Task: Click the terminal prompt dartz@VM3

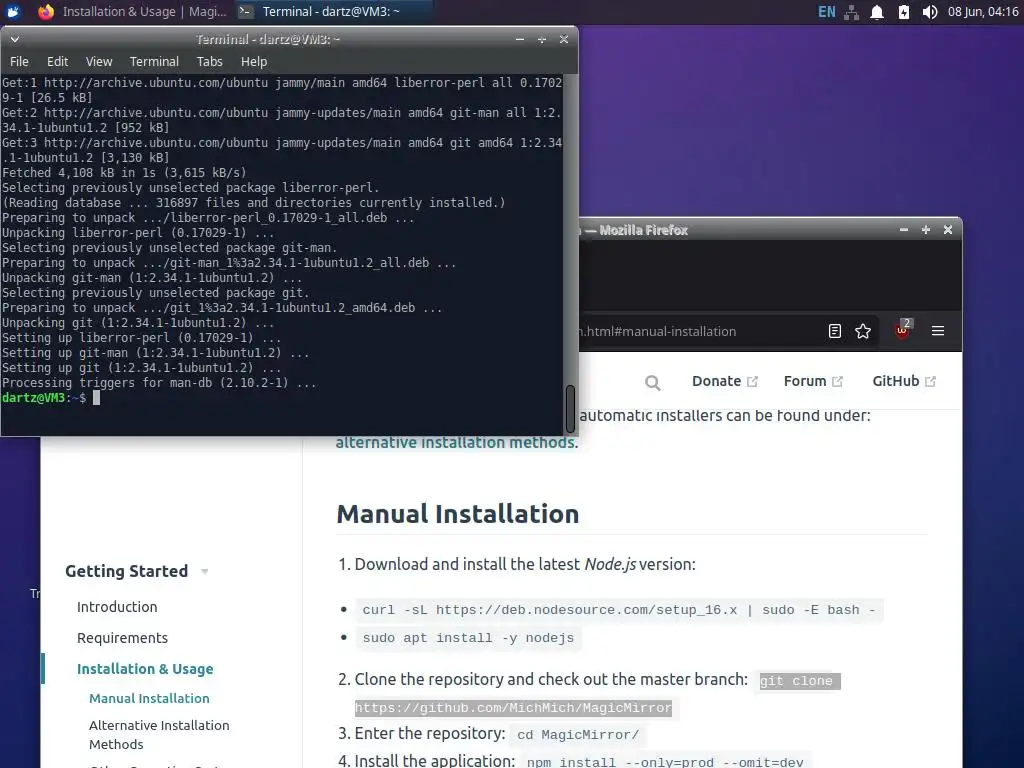Action: tap(35, 398)
